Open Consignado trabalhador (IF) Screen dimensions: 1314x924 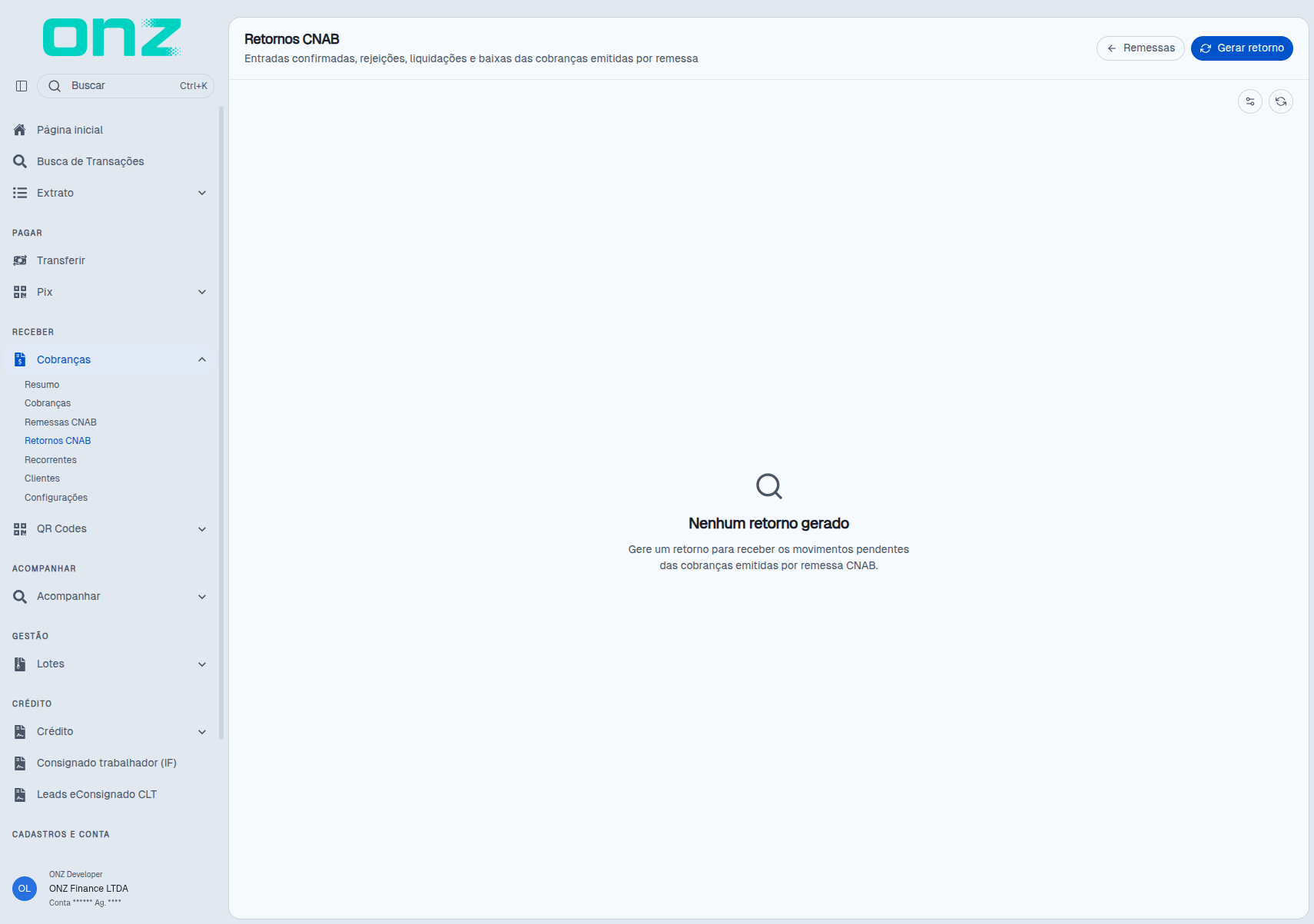pyautogui.click(x=107, y=763)
